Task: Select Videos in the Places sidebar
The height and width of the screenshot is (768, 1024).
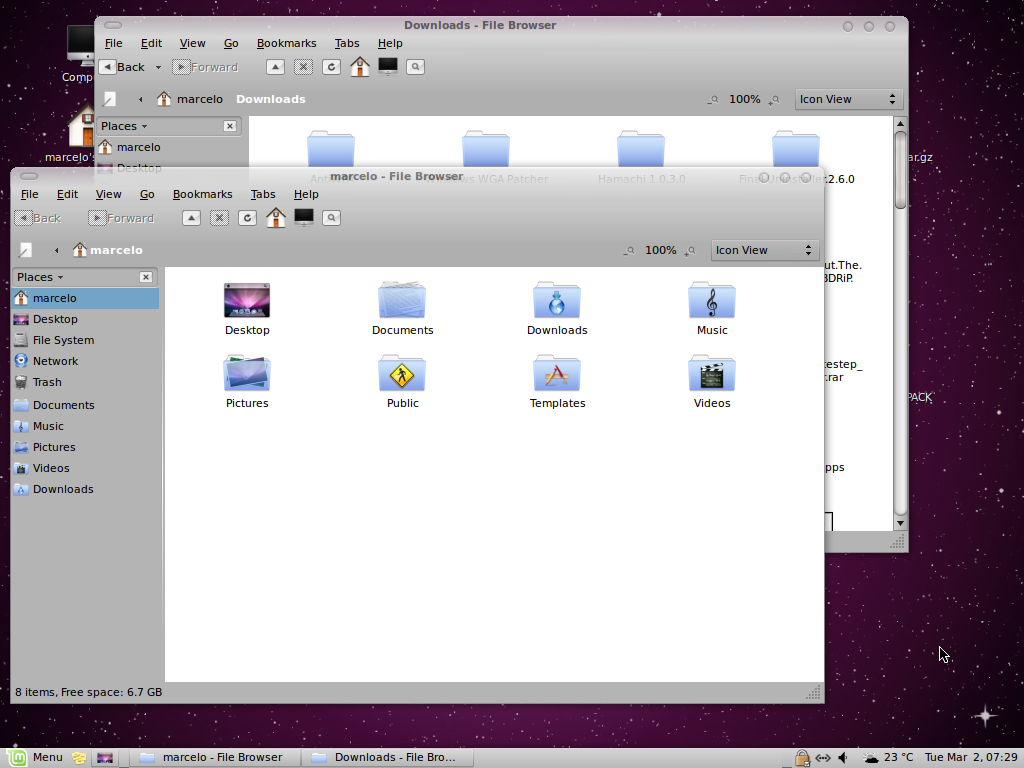Action: pyautogui.click(x=86, y=468)
